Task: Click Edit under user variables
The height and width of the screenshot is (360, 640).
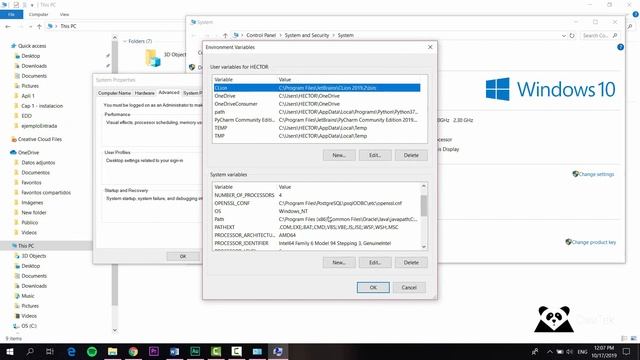Action: (x=375, y=155)
